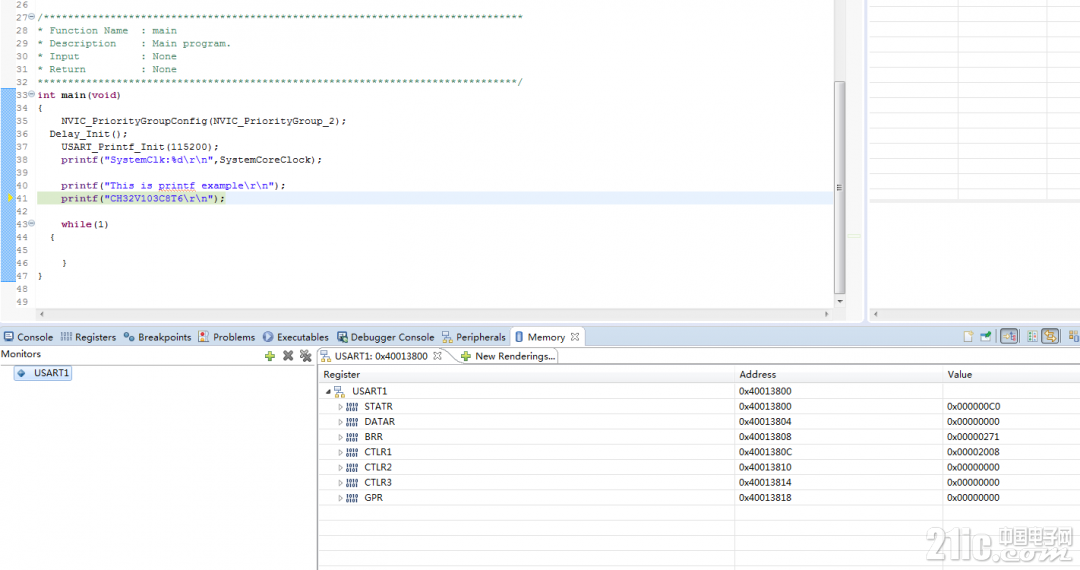Click the GPR register icon
1080x570 pixels.
352,498
